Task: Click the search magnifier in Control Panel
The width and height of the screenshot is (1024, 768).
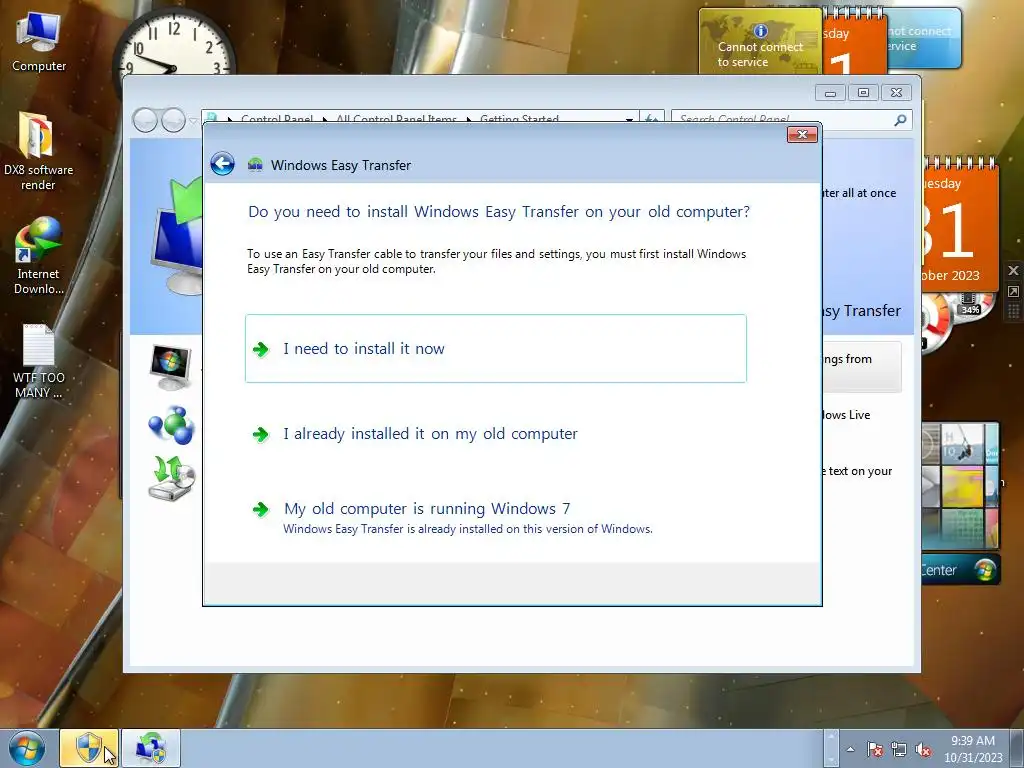Action: pyautogui.click(x=901, y=120)
